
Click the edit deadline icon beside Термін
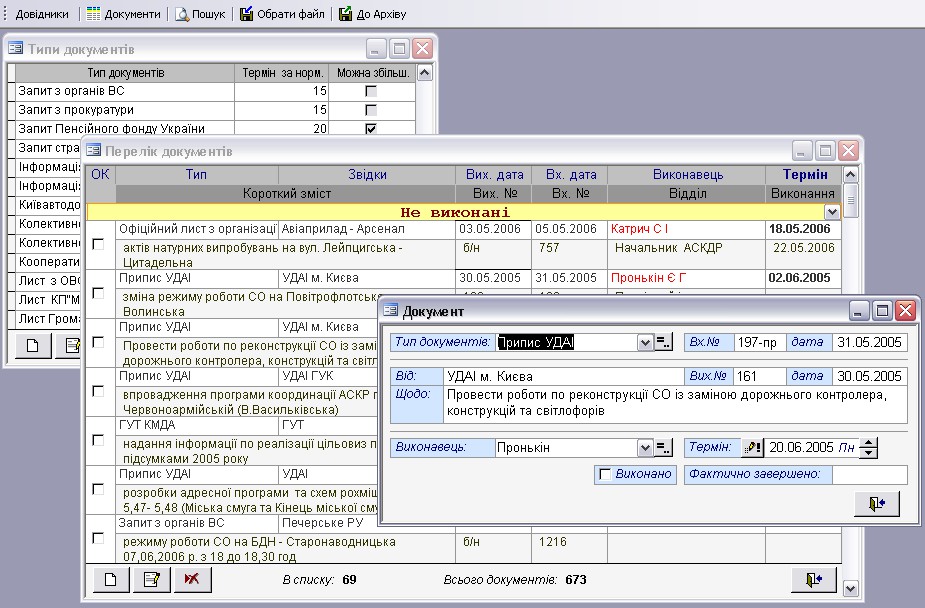753,448
